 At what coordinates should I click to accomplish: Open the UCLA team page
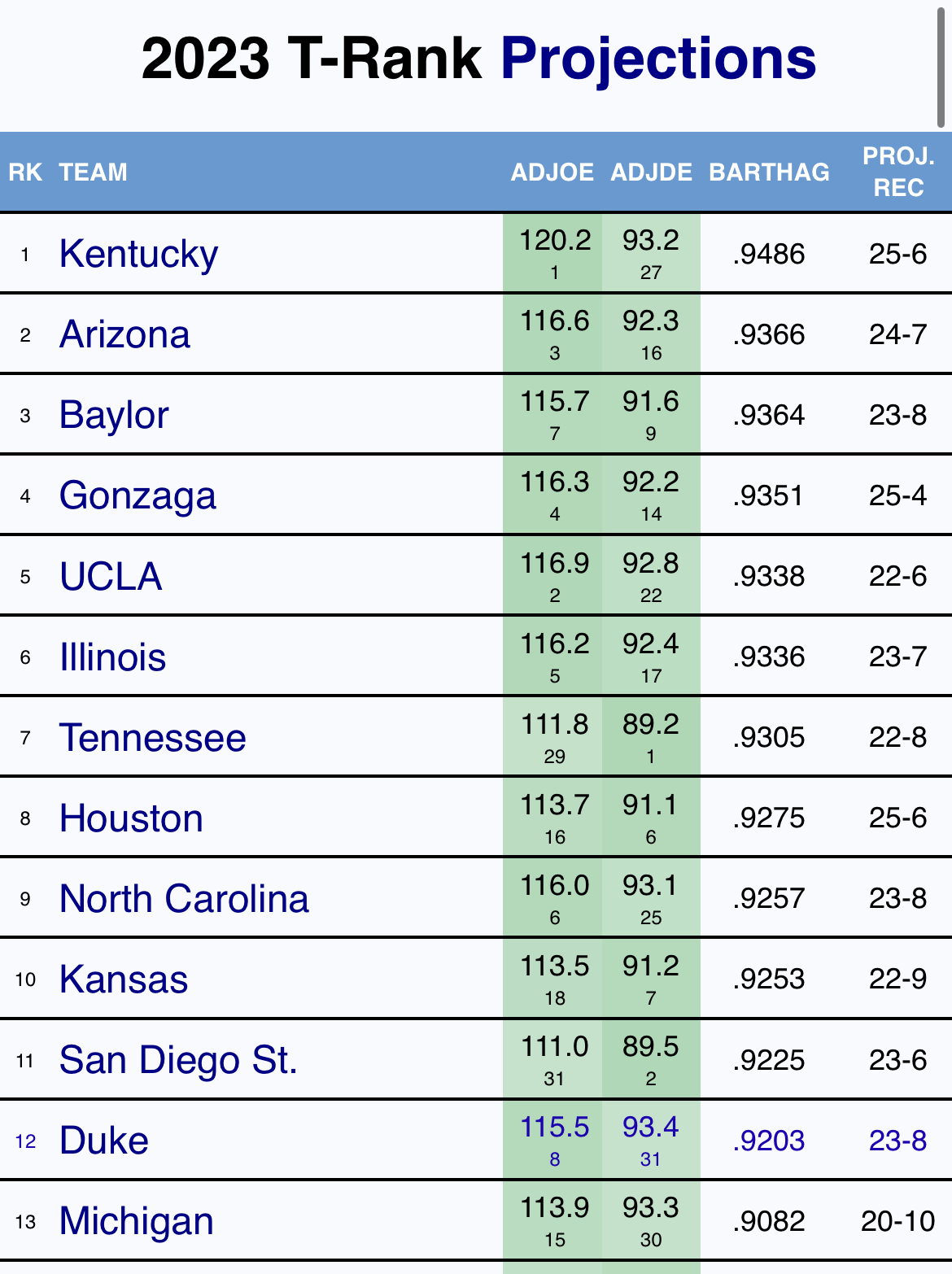(111, 576)
